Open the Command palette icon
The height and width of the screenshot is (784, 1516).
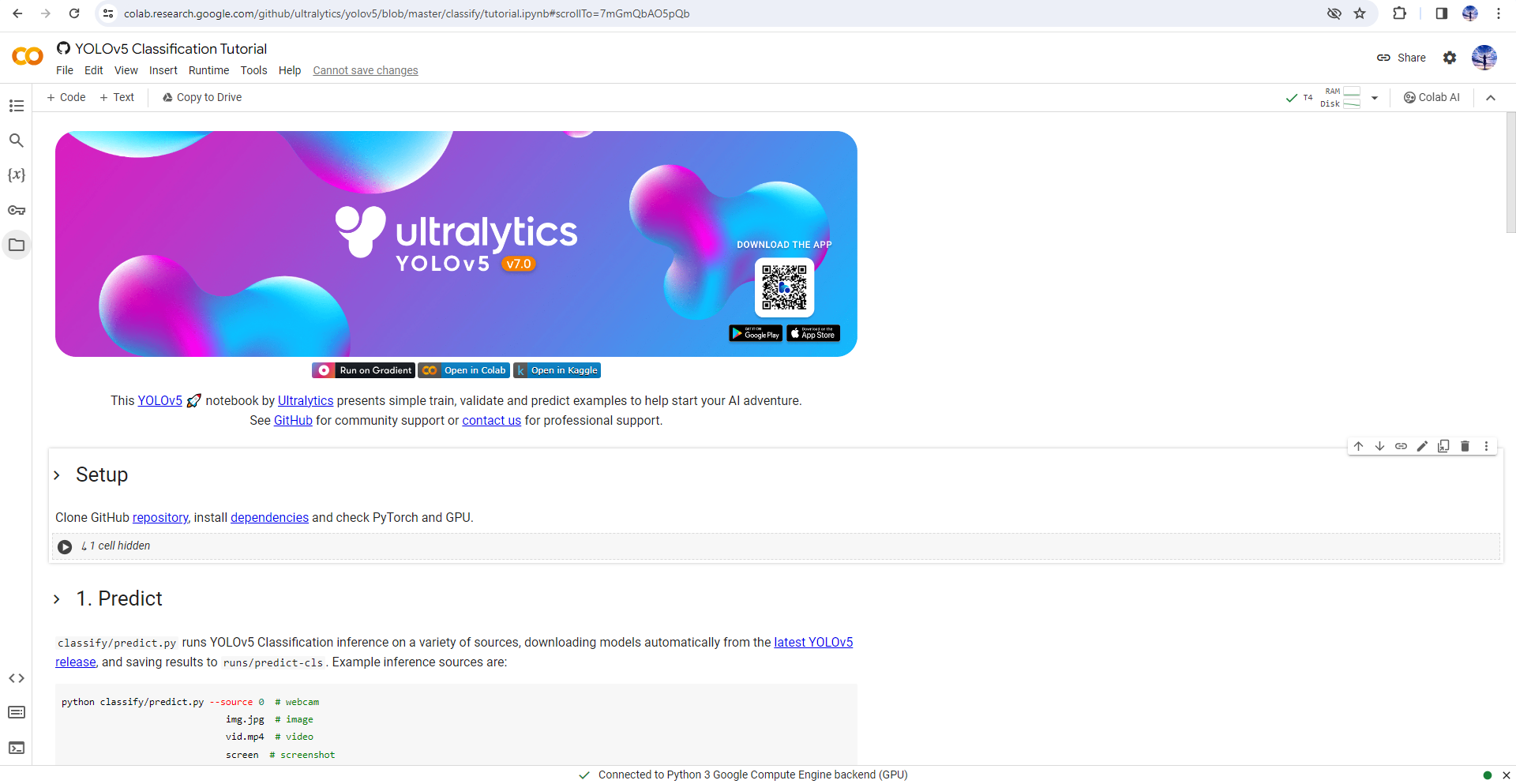tap(16, 713)
